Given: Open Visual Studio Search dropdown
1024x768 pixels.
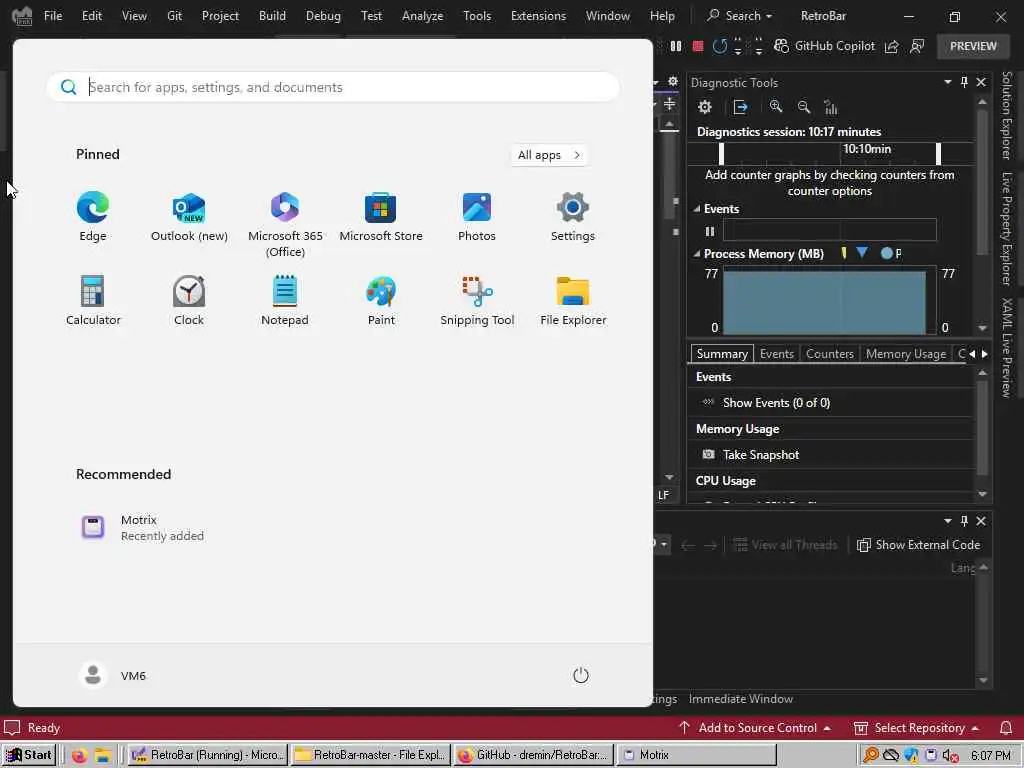Looking at the screenshot, I should pos(741,16).
